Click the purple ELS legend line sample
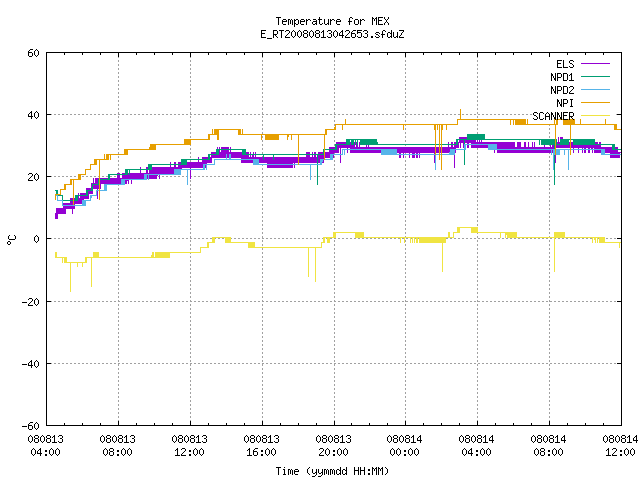The width and height of the screenshot is (640, 480). [x=595, y=64]
